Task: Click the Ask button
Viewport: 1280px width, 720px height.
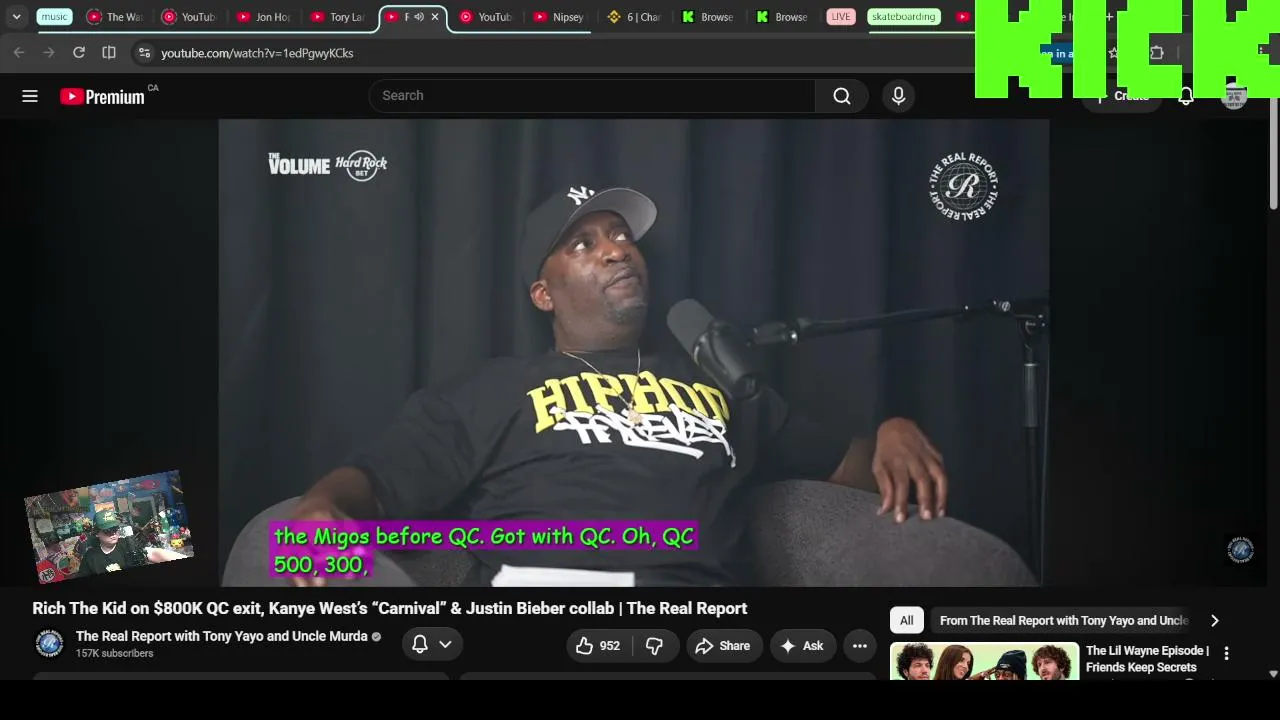Action: coord(802,646)
